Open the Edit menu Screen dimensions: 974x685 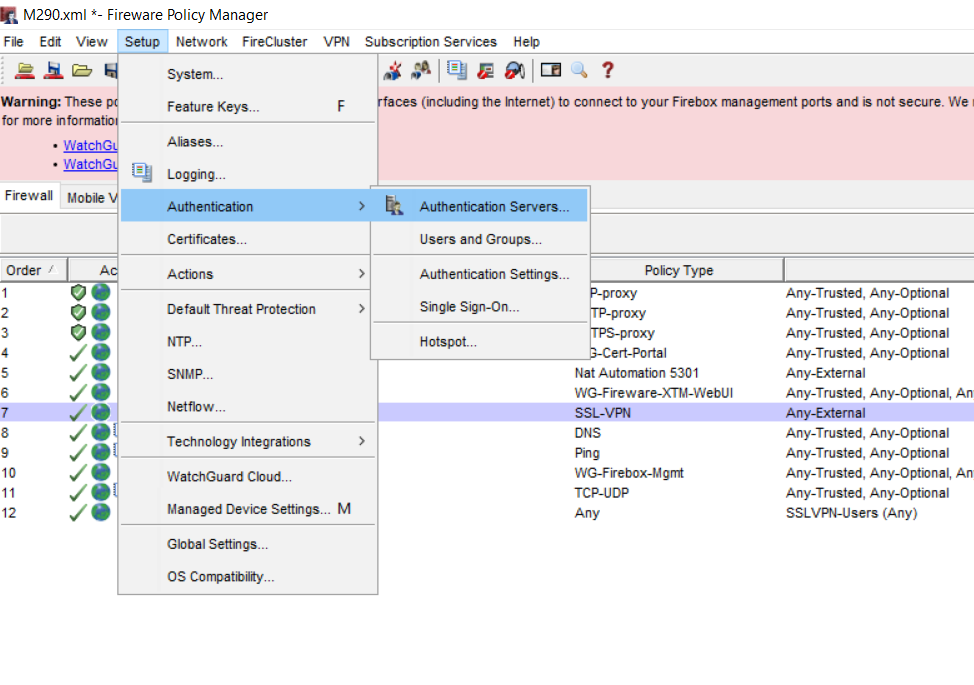pos(50,42)
